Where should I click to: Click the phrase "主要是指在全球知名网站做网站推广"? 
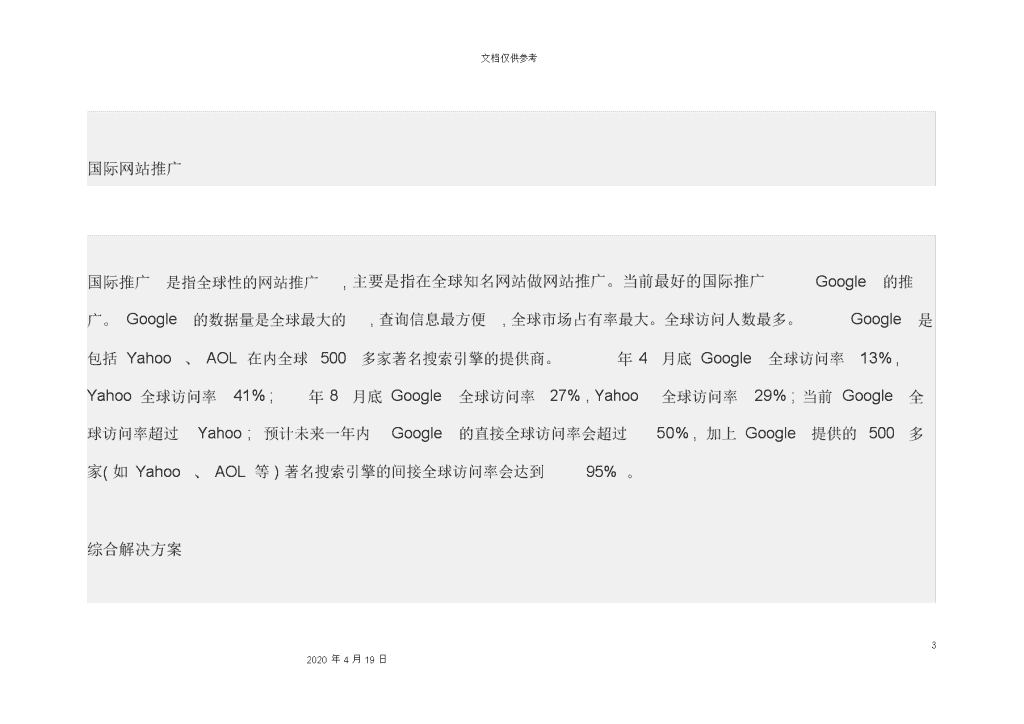click(479, 282)
